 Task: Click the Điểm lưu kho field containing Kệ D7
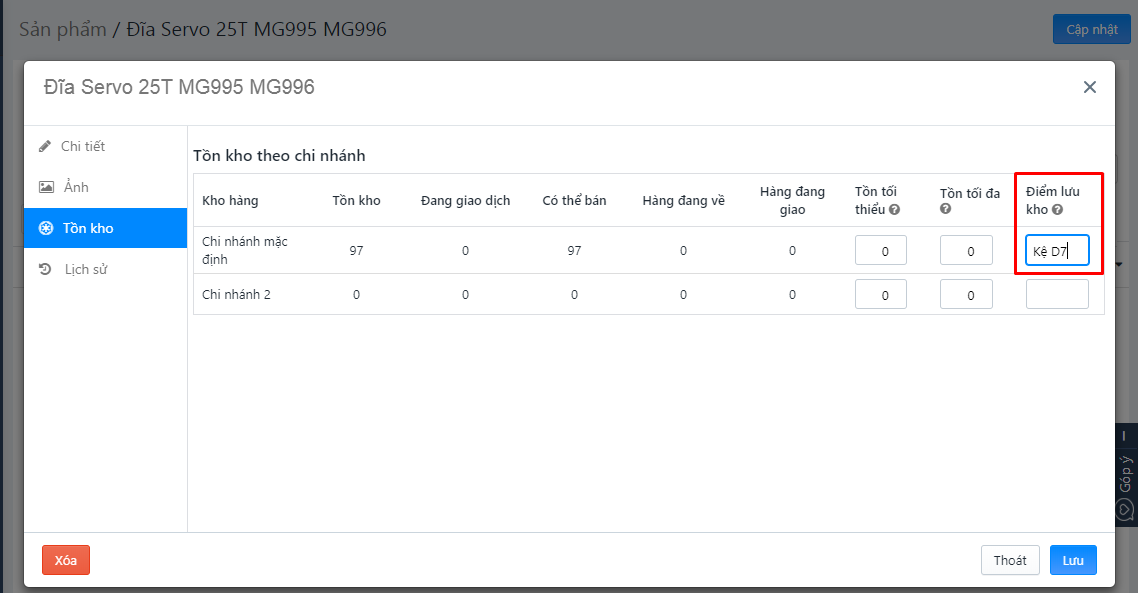click(1057, 251)
